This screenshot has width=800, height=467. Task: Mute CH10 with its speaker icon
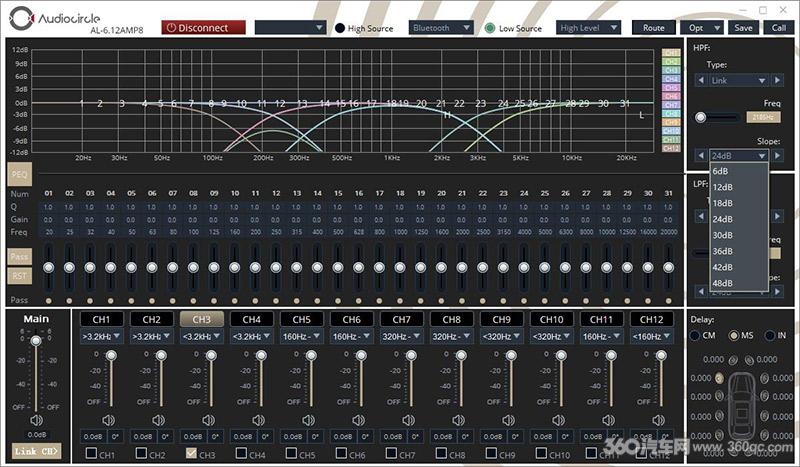pos(558,420)
